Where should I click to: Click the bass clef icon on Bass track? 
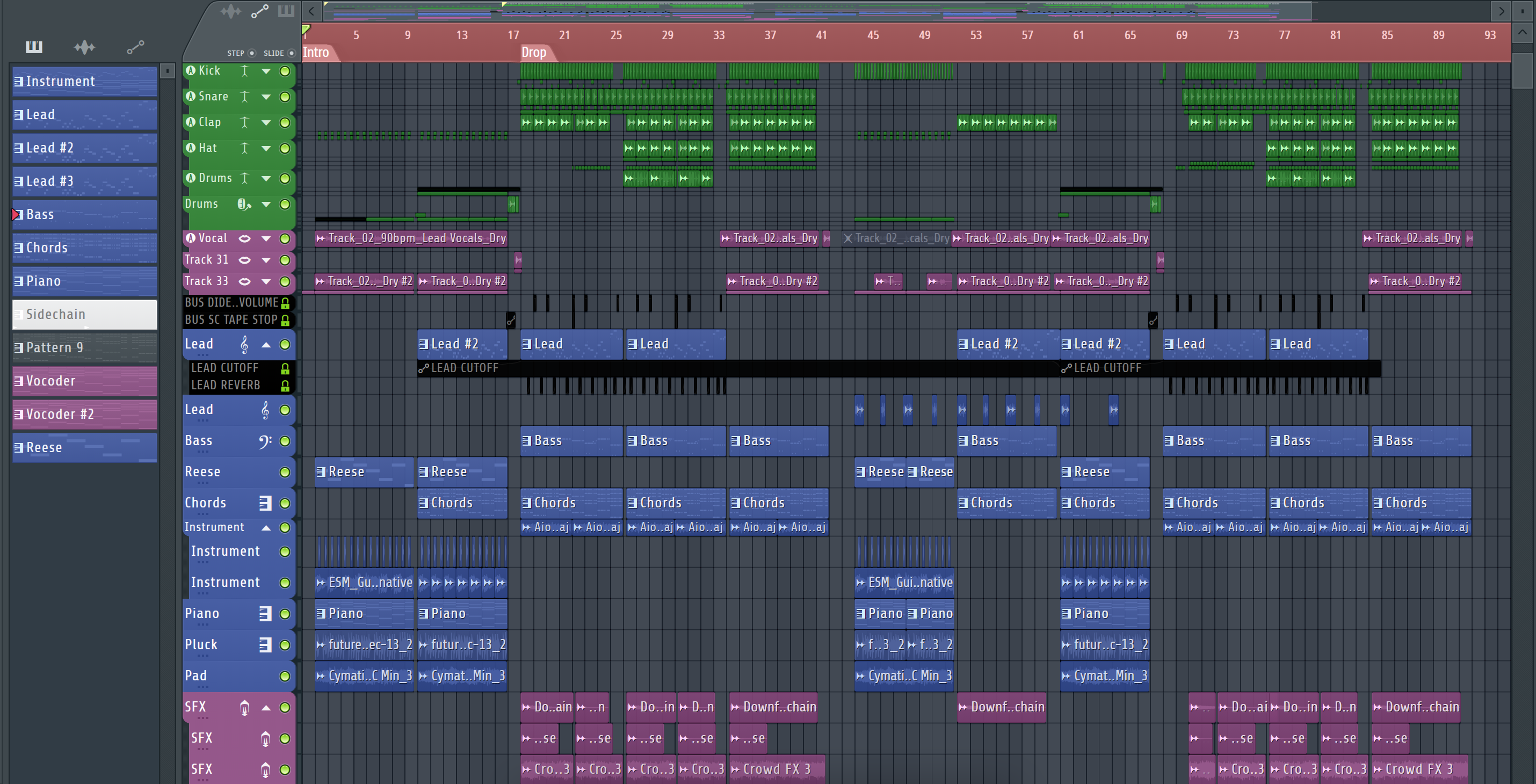[x=265, y=441]
